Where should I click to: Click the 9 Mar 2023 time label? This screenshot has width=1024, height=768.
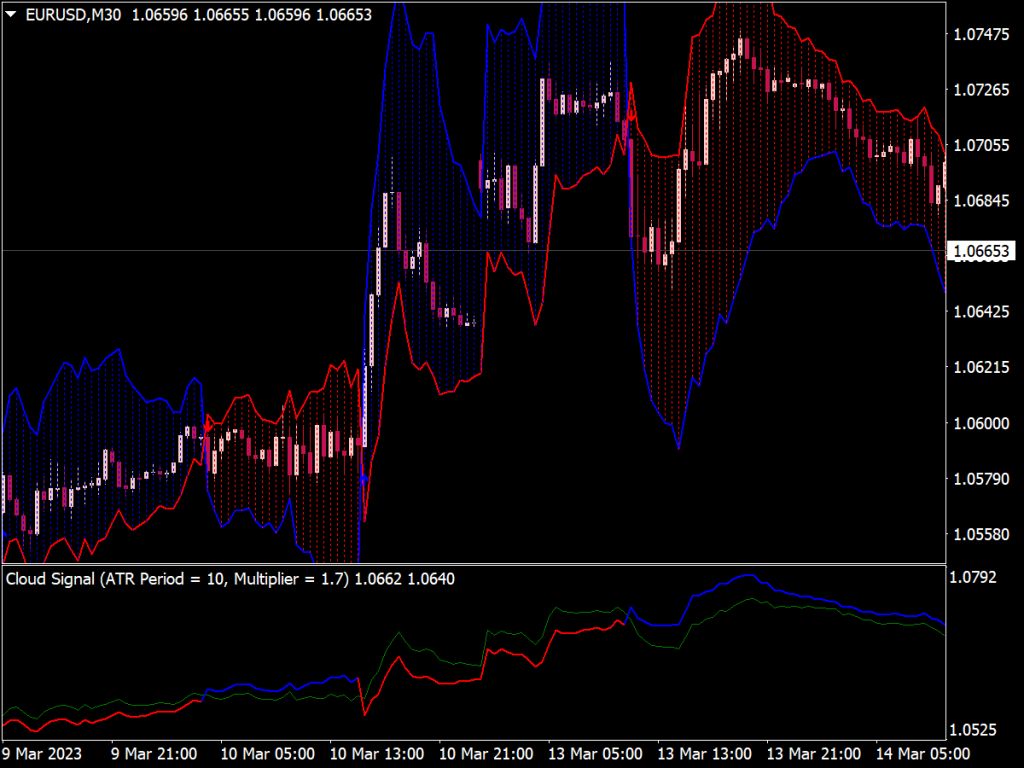tap(42, 754)
